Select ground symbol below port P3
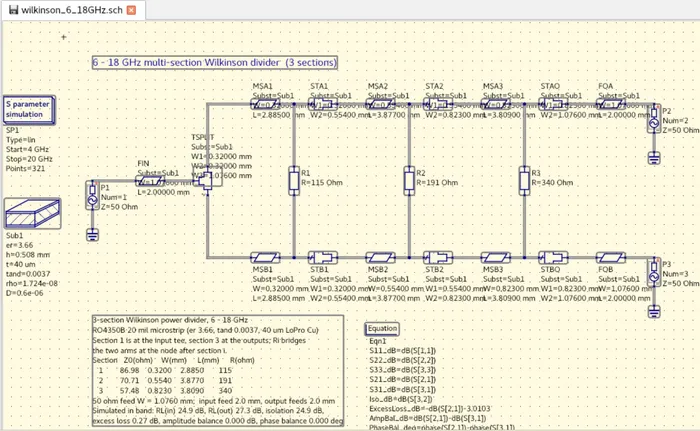This screenshot has width=700, height=431. pos(654,311)
